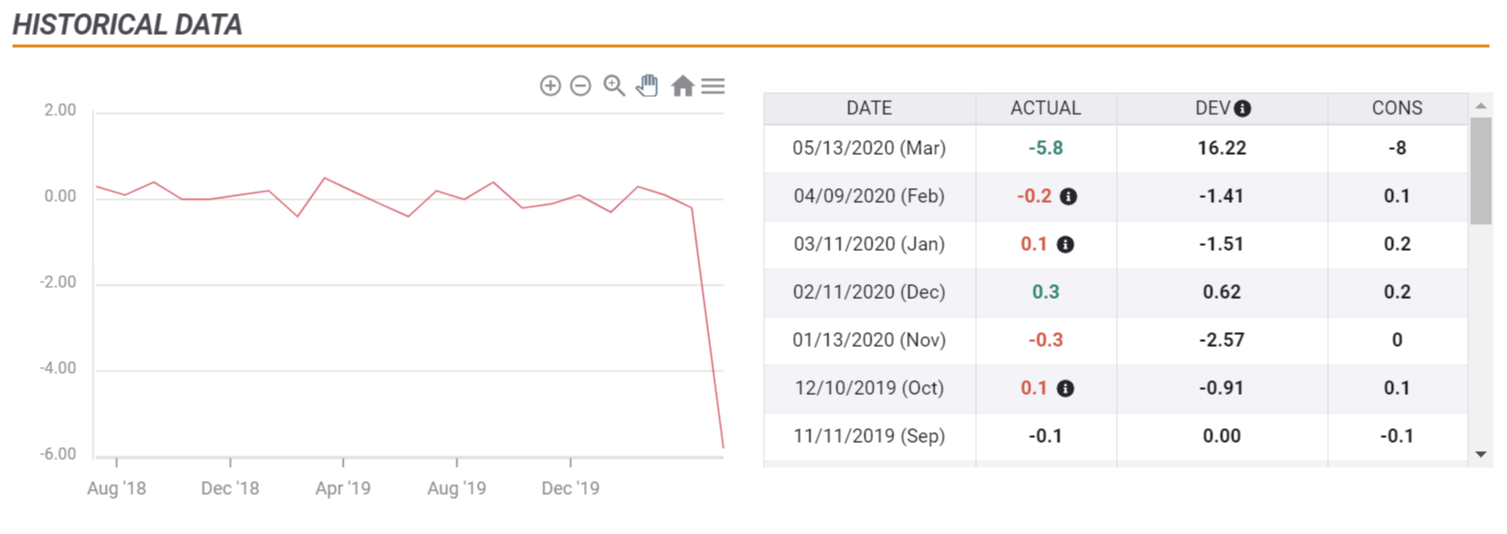
Task: Activate the selection zoom magnifier tool
Action: [x=614, y=86]
